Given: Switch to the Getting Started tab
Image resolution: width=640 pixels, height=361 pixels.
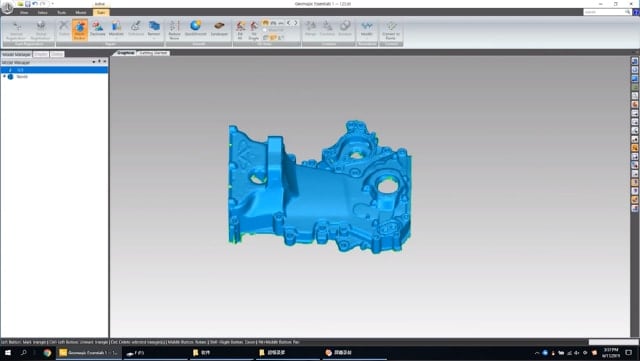Looking at the screenshot, I should pyautogui.click(x=153, y=53).
